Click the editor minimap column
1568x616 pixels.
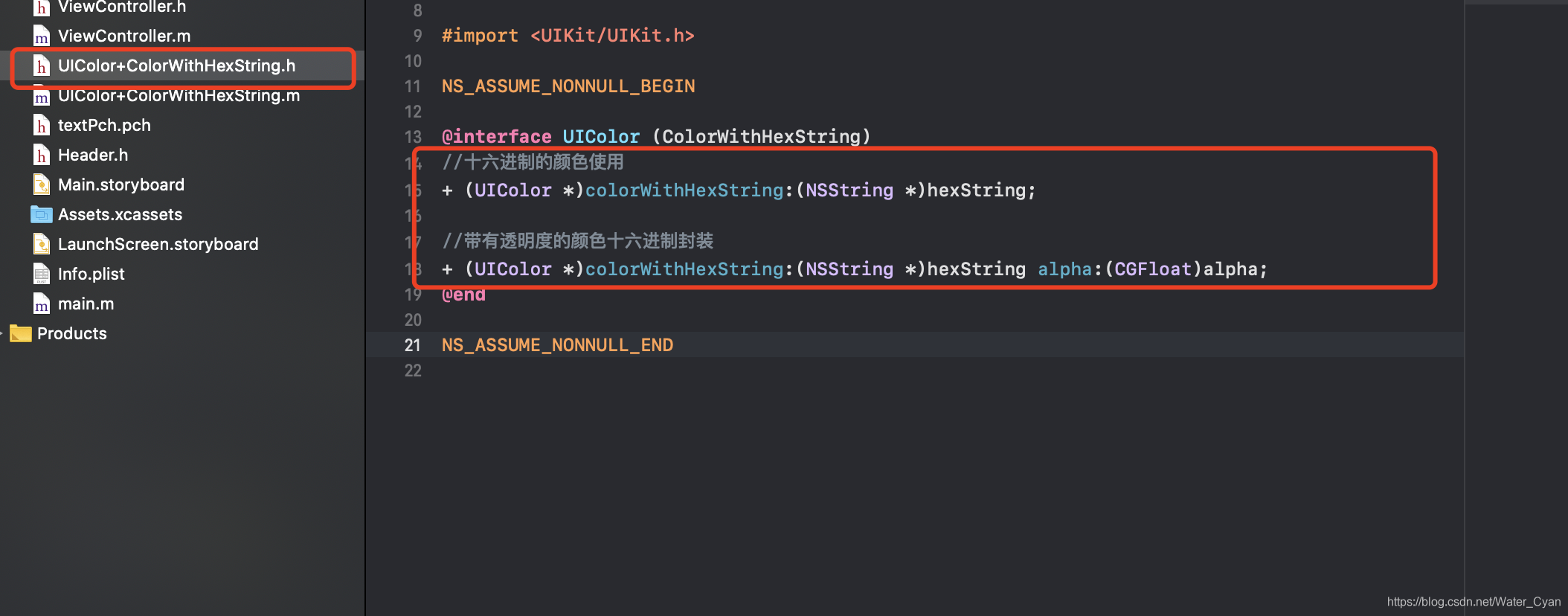[1516, 308]
